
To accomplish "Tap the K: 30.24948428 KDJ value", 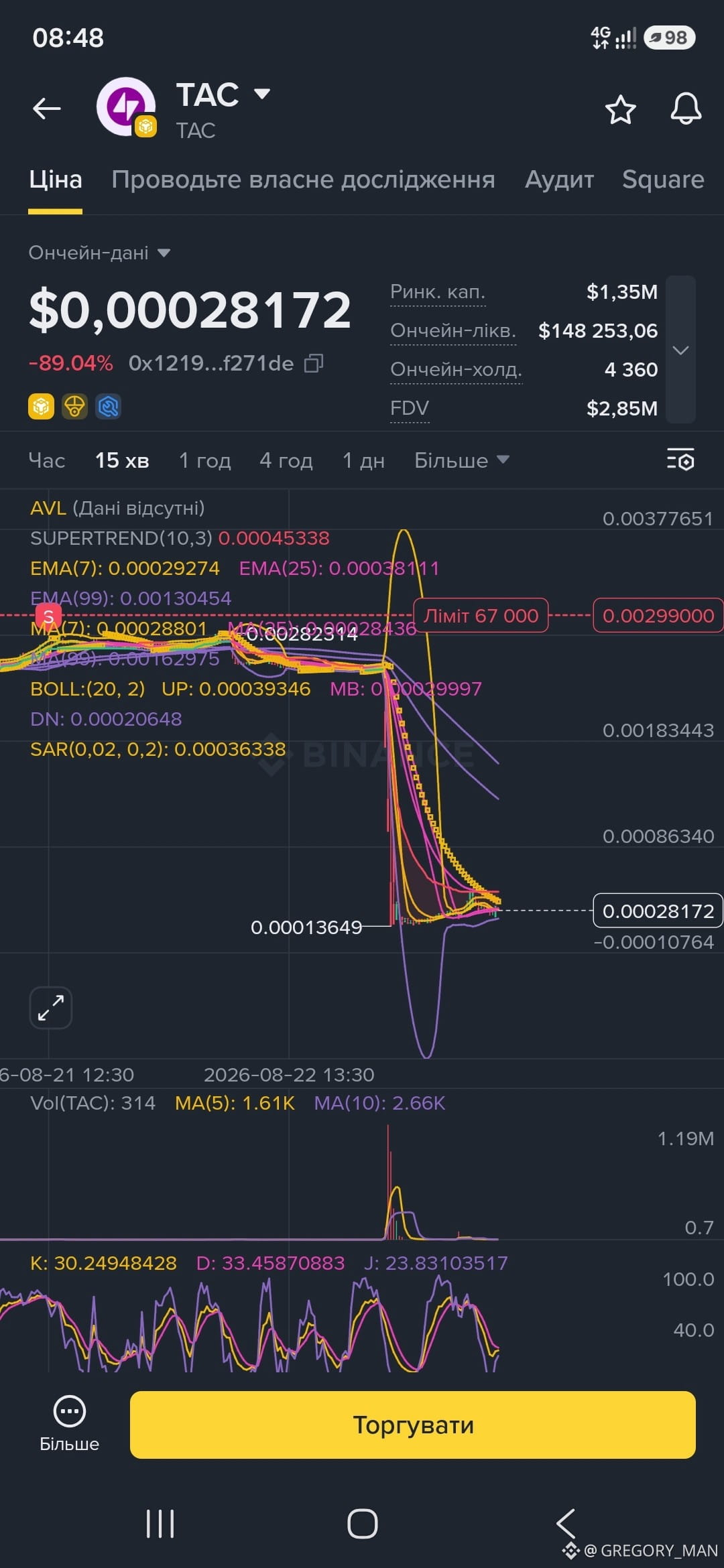I will [103, 1263].
